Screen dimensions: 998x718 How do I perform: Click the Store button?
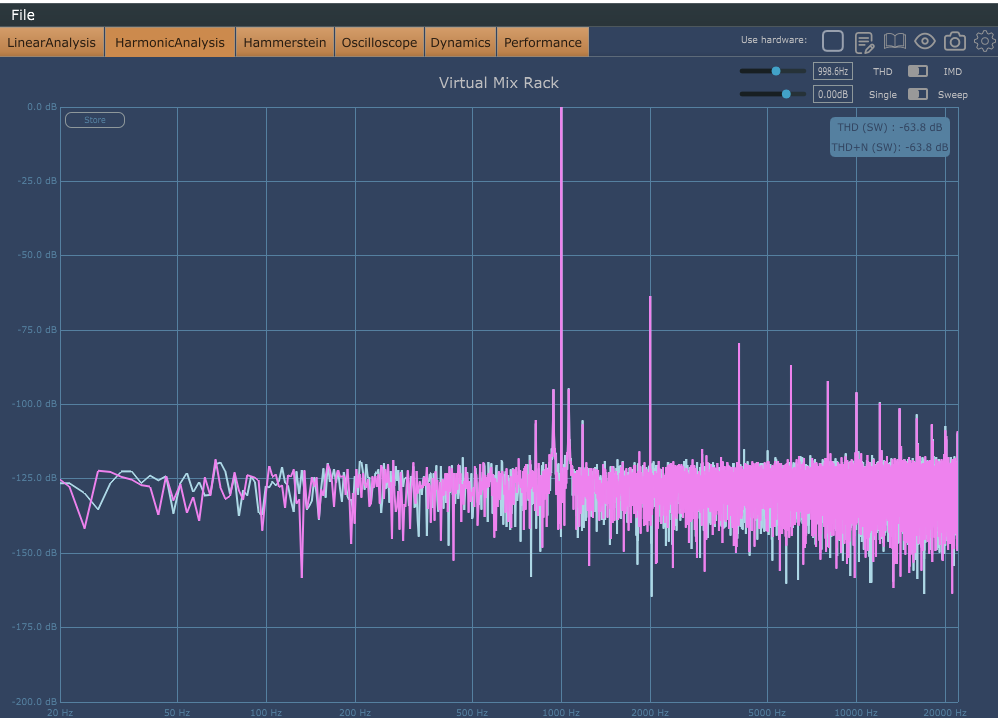[x=95, y=120]
